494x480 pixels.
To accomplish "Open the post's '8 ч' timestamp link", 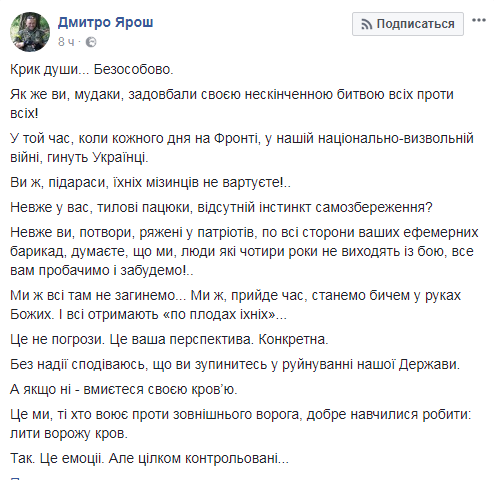I will point(66,42).
